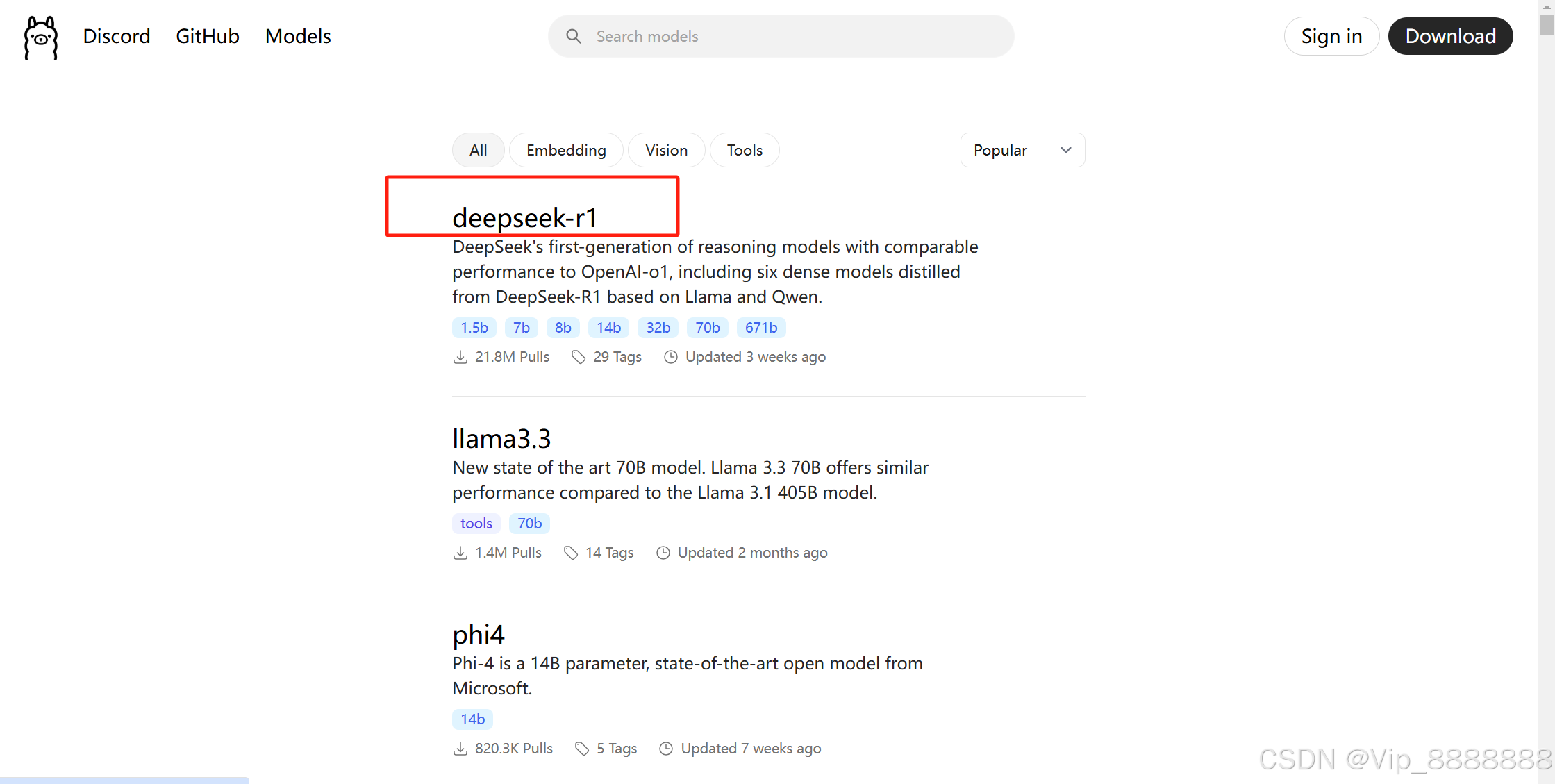Select the 671b size tag
1555x784 pixels.
(x=761, y=328)
